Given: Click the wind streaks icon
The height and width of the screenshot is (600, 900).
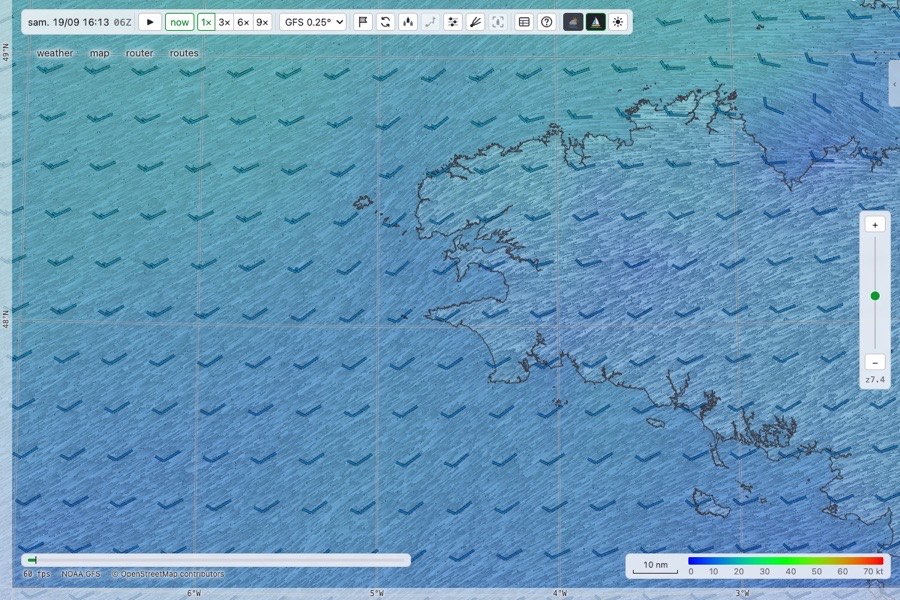Looking at the screenshot, I should click(475, 22).
